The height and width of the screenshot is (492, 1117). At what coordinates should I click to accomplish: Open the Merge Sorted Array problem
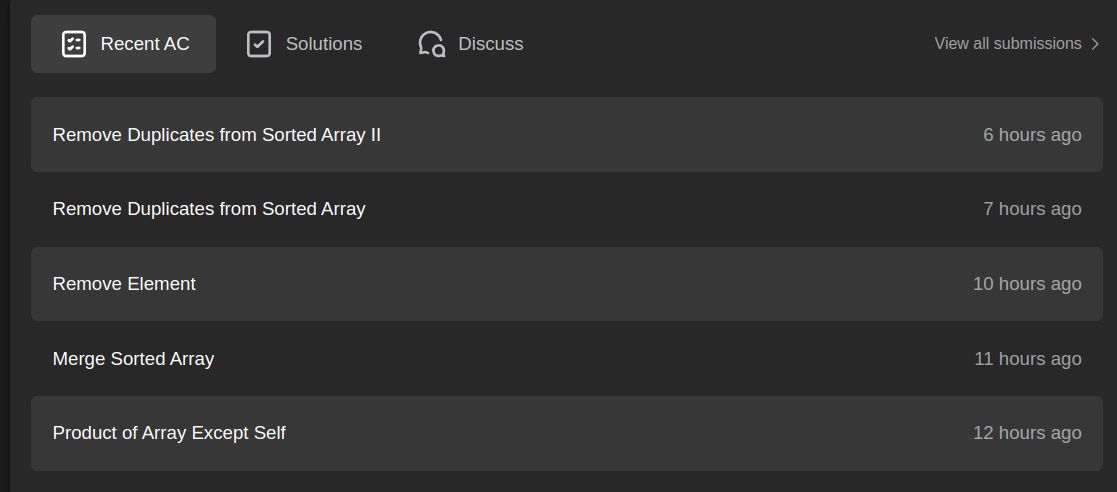[x=133, y=359]
